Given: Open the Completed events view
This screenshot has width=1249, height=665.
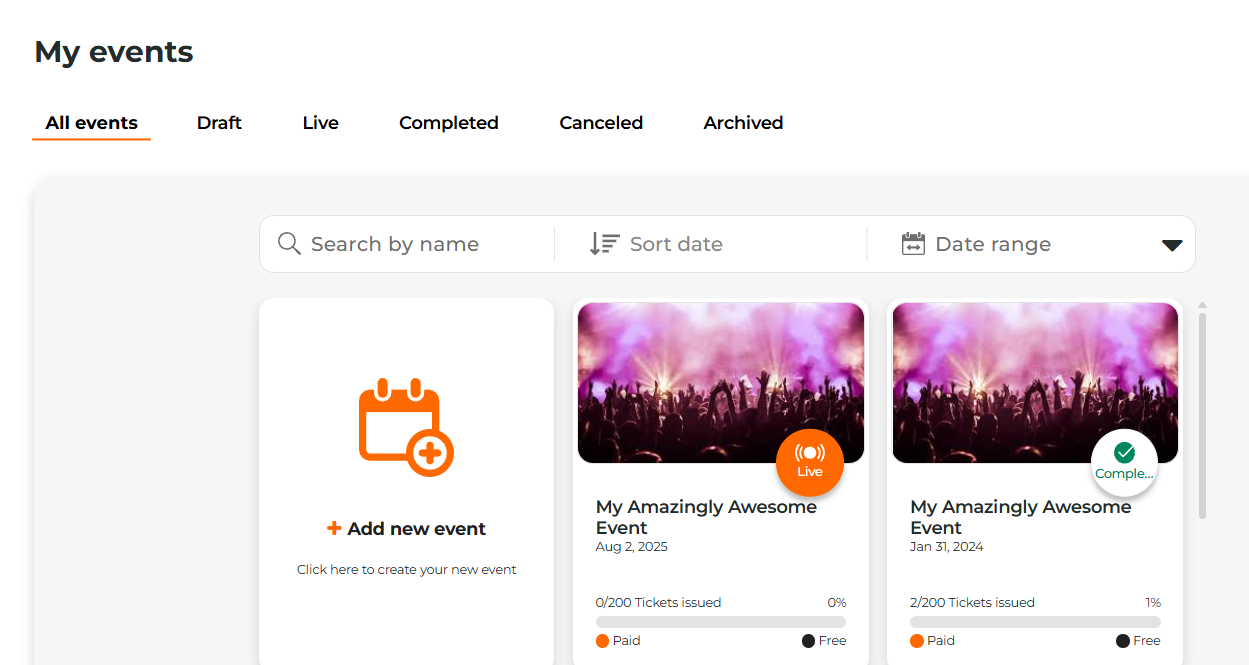Looking at the screenshot, I should [448, 122].
